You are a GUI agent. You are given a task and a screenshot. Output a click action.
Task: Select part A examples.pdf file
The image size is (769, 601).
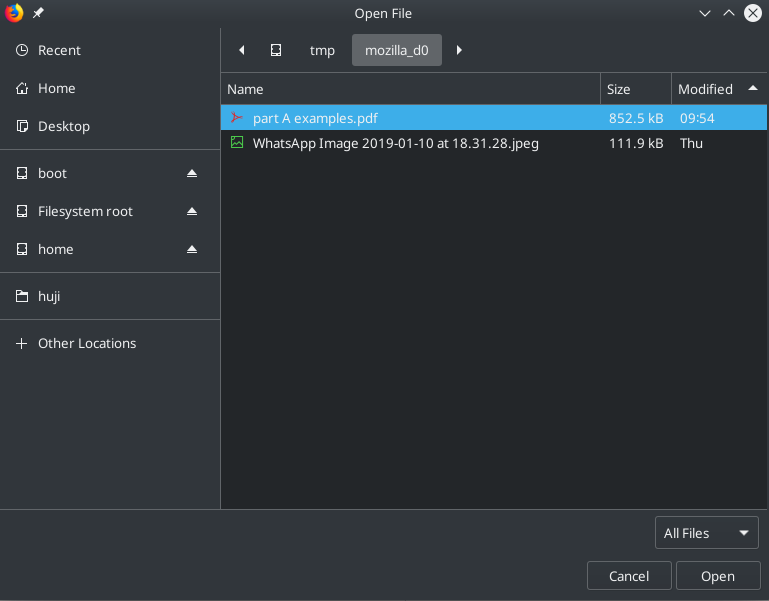pyautogui.click(x=494, y=118)
